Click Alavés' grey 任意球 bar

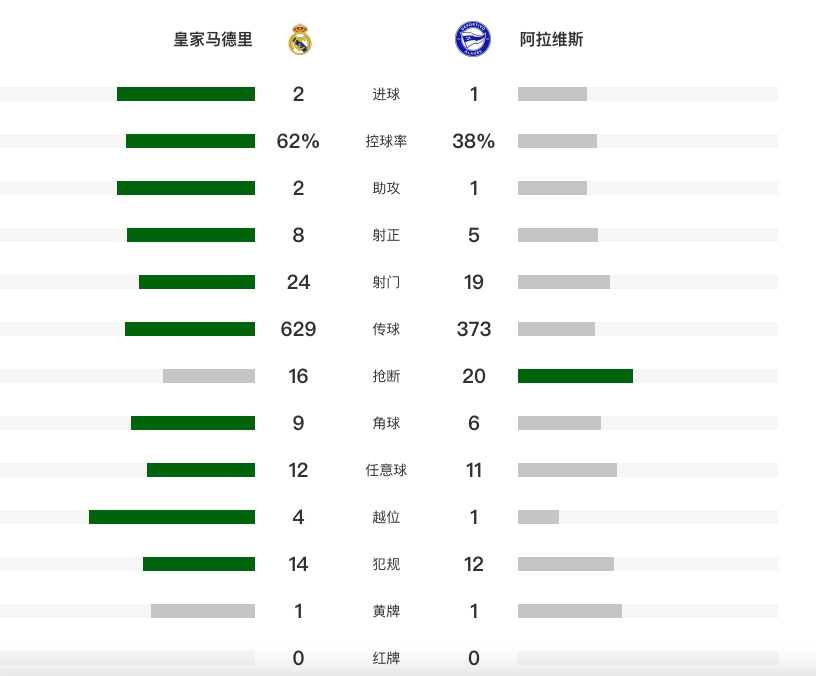(567, 470)
